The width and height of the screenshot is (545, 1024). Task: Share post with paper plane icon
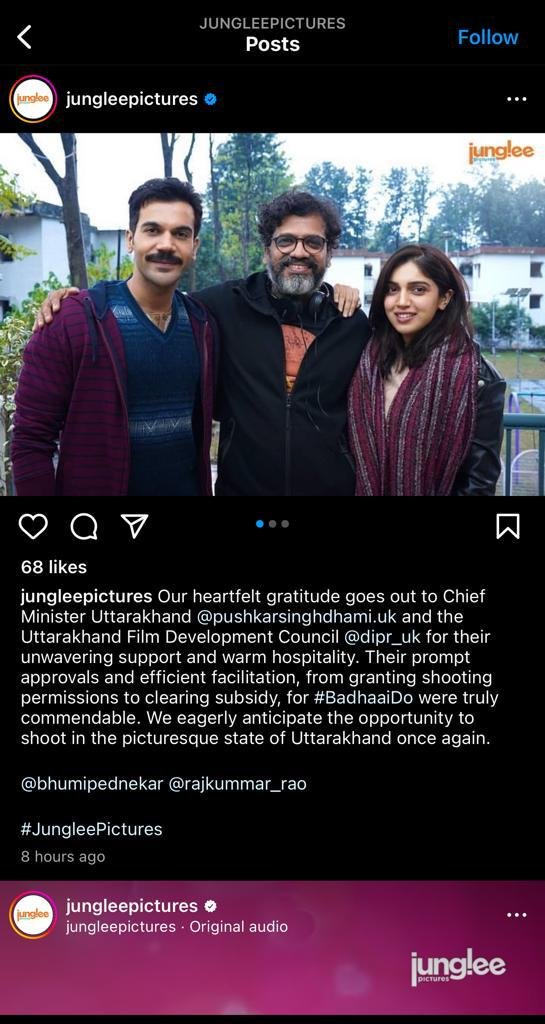134,525
